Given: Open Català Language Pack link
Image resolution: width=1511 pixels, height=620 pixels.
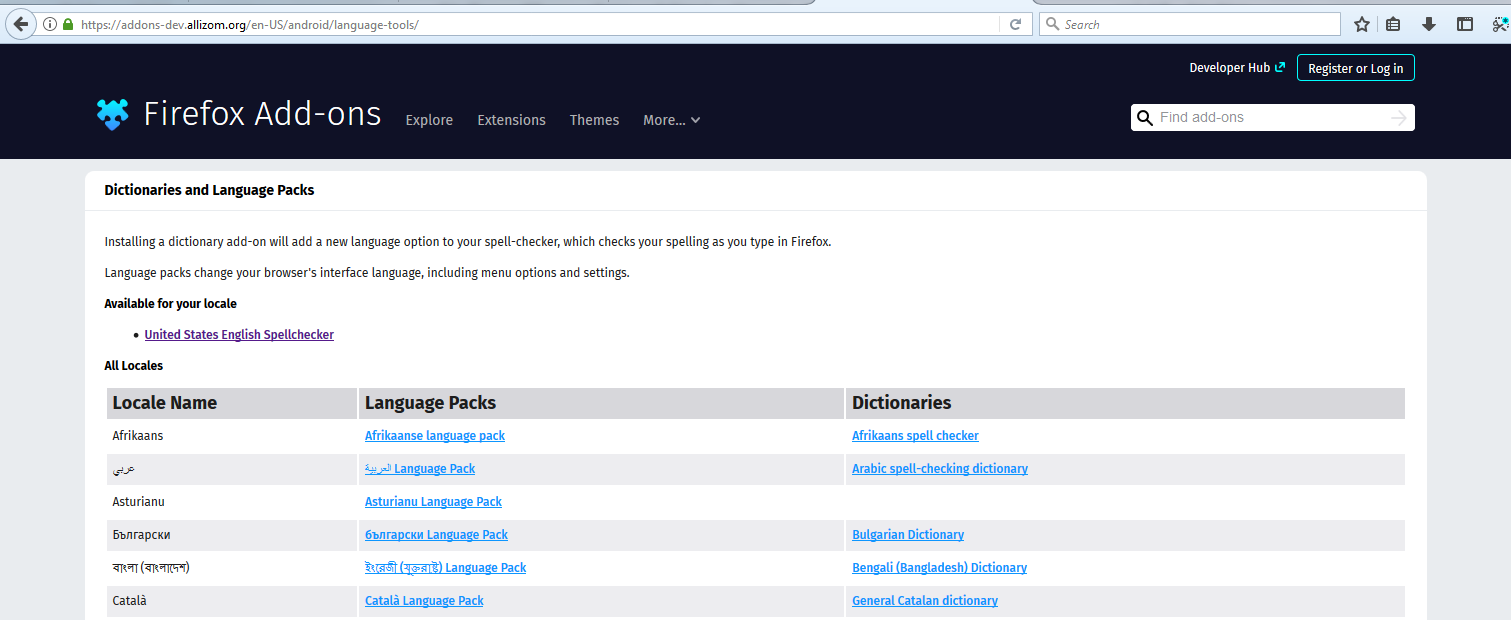Looking at the screenshot, I should coord(424,601).
